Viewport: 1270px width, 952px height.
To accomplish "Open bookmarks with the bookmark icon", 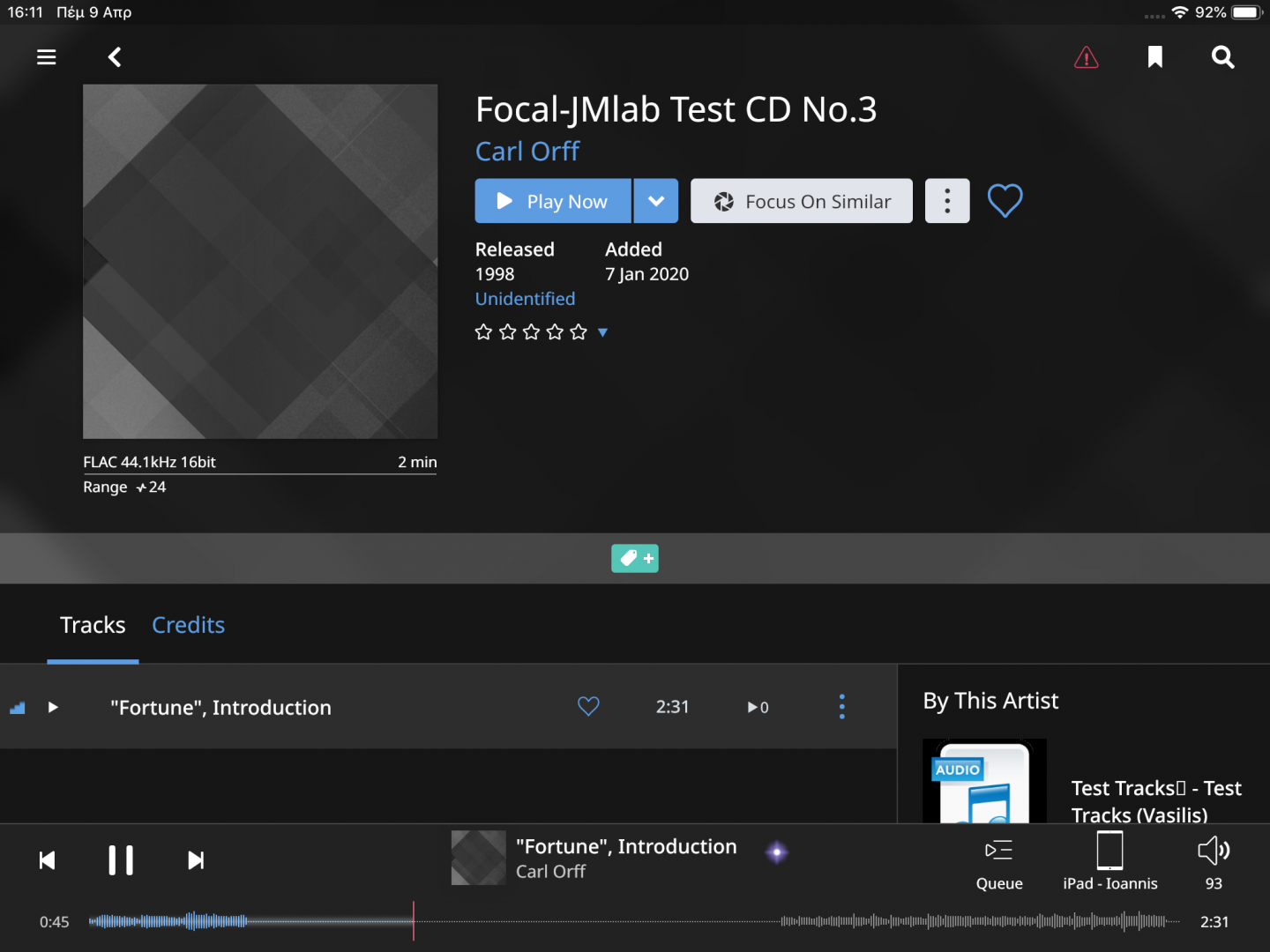I will [x=1155, y=57].
